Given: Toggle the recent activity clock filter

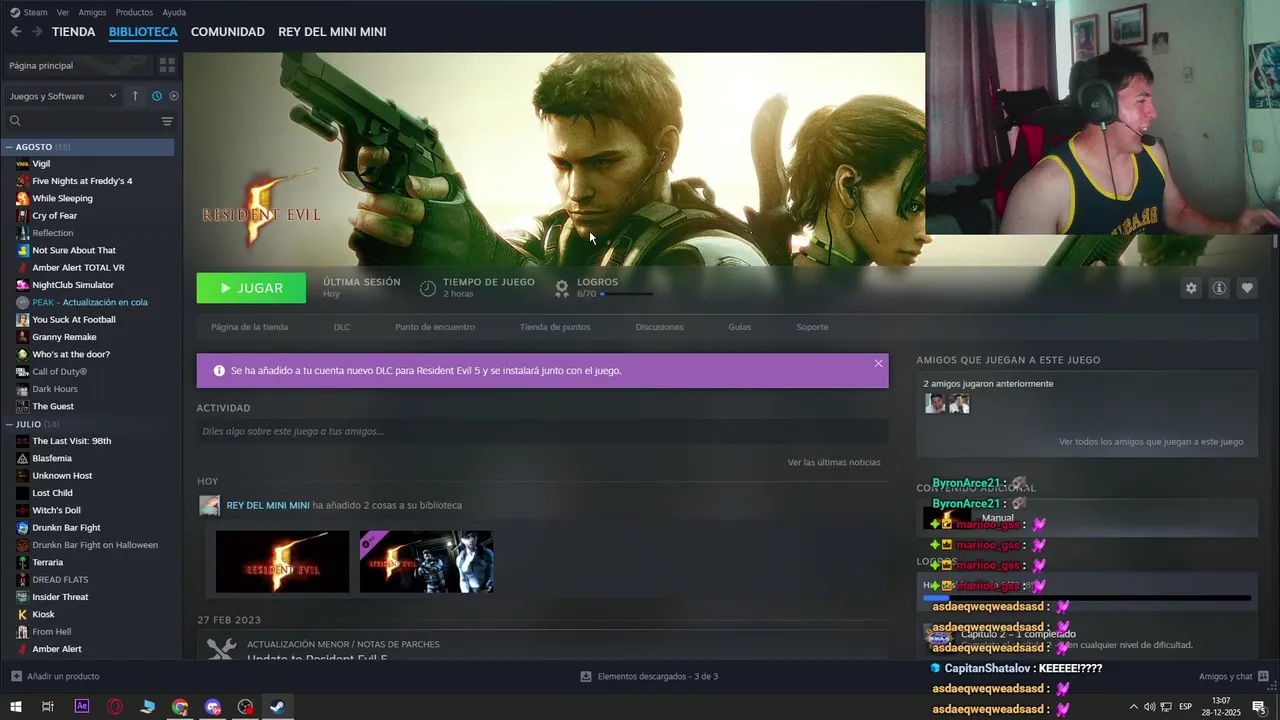Looking at the screenshot, I should click(x=157, y=96).
